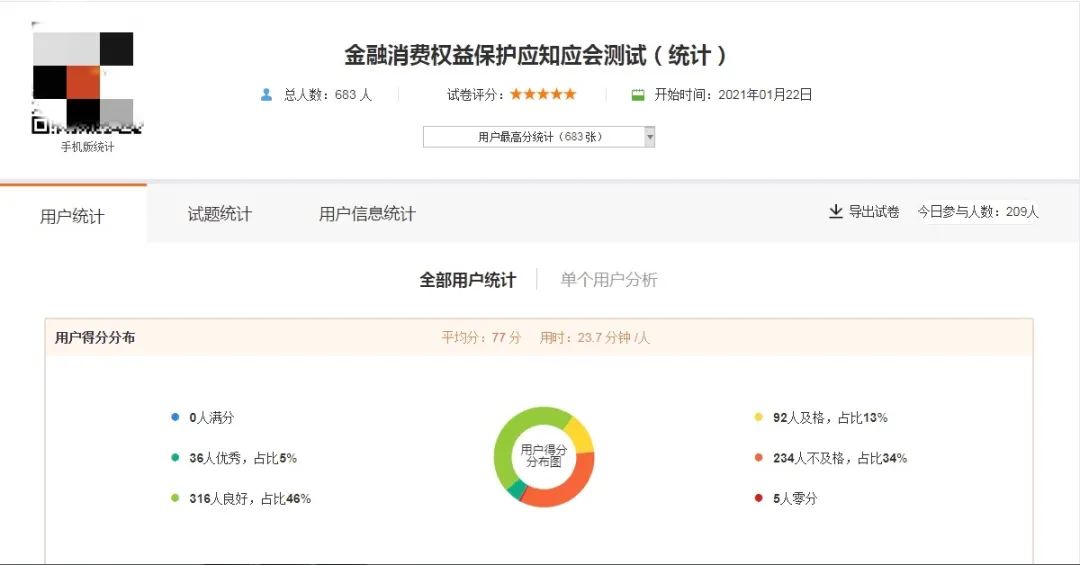Click the orange dot for 234人不及格
The height and width of the screenshot is (565, 1080).
click(758, 458)
